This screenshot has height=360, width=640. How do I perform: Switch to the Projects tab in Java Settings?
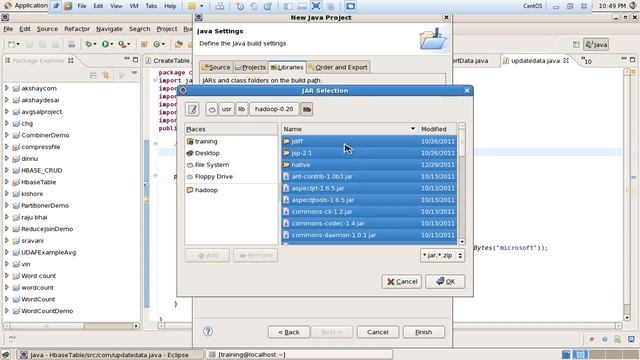(250, 67)
